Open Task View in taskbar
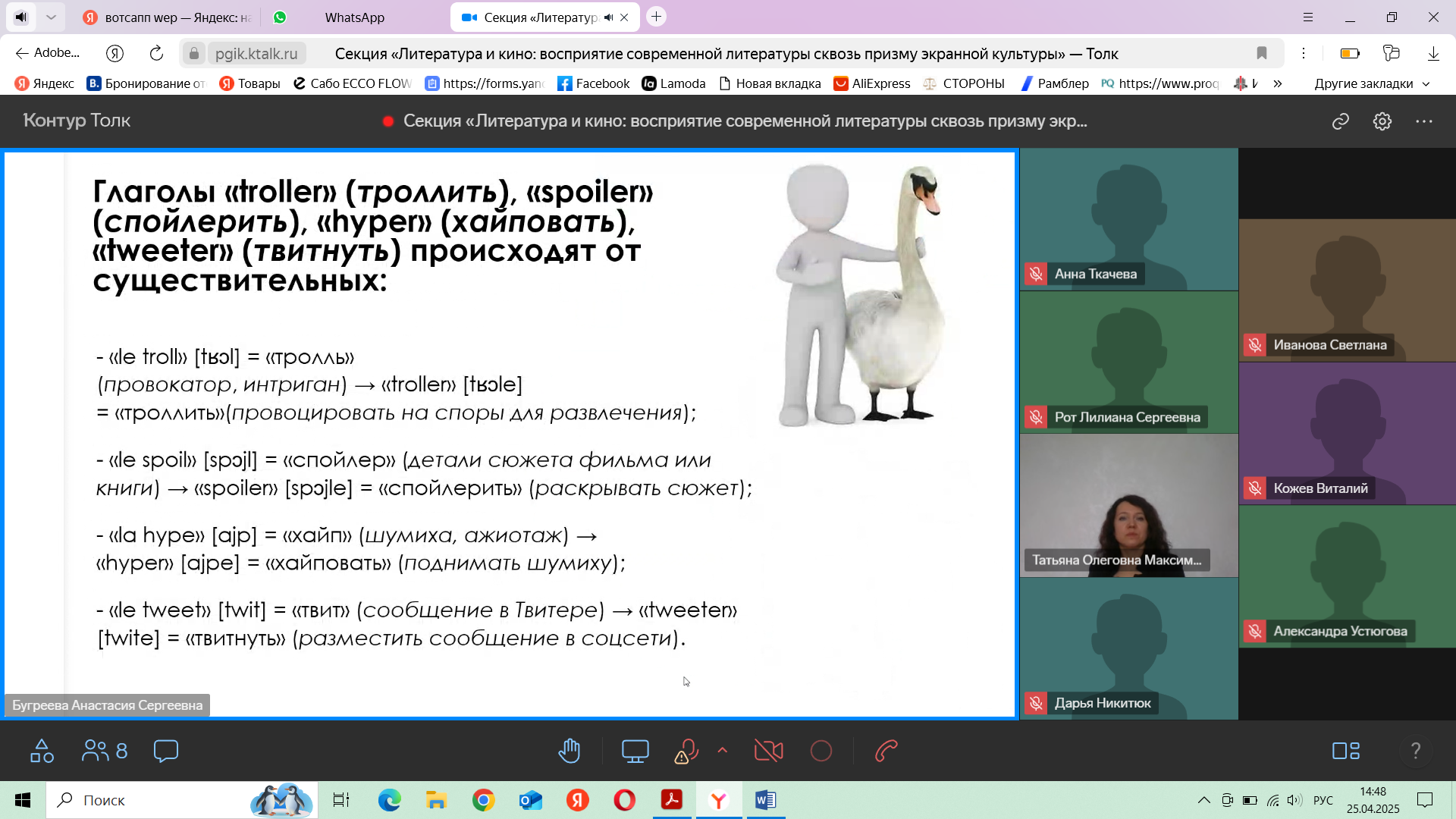 click(341, 800)
